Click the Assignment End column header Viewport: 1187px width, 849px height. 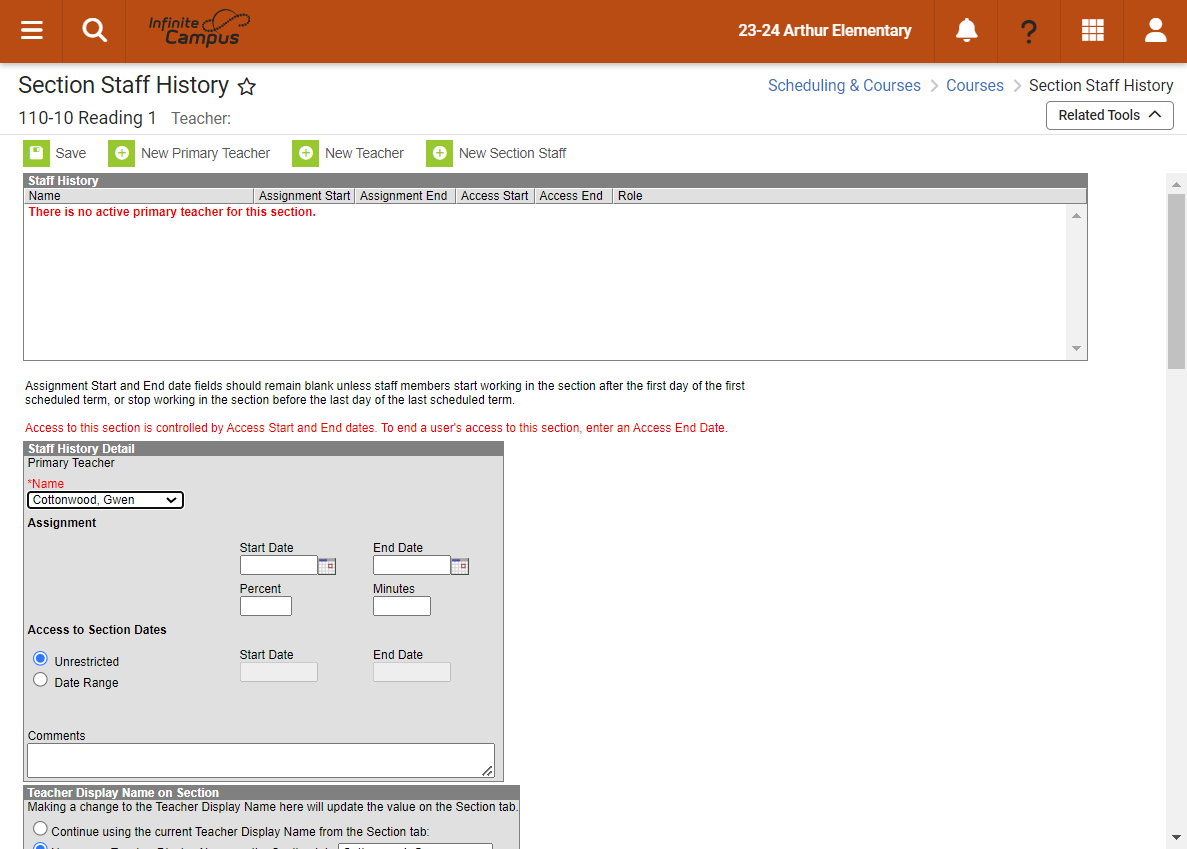404,196
